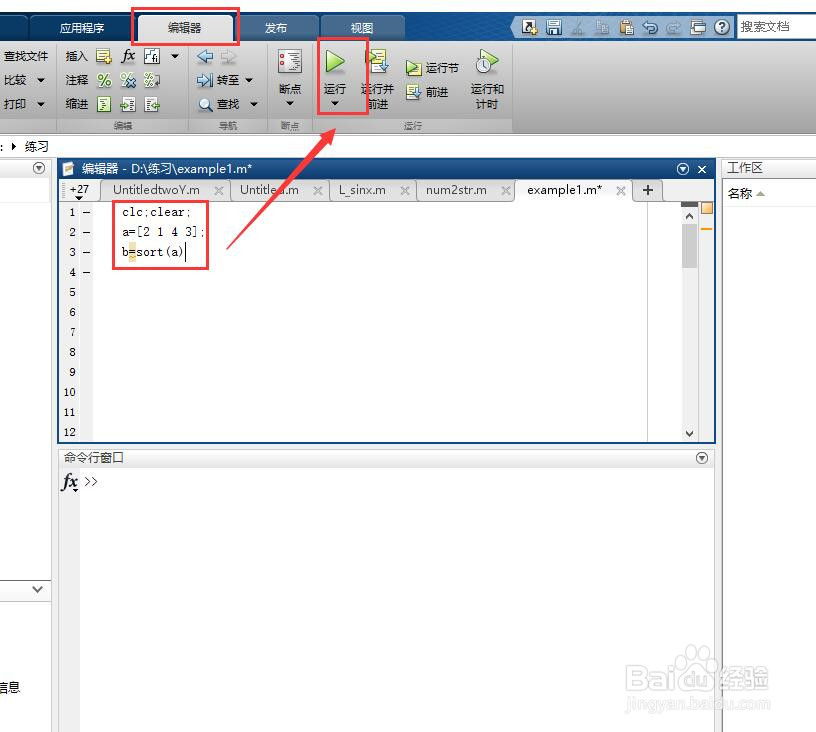816x732 pixels.
Task: Switch to the 编辑器 ribbon tab
Action: point(184,28)
